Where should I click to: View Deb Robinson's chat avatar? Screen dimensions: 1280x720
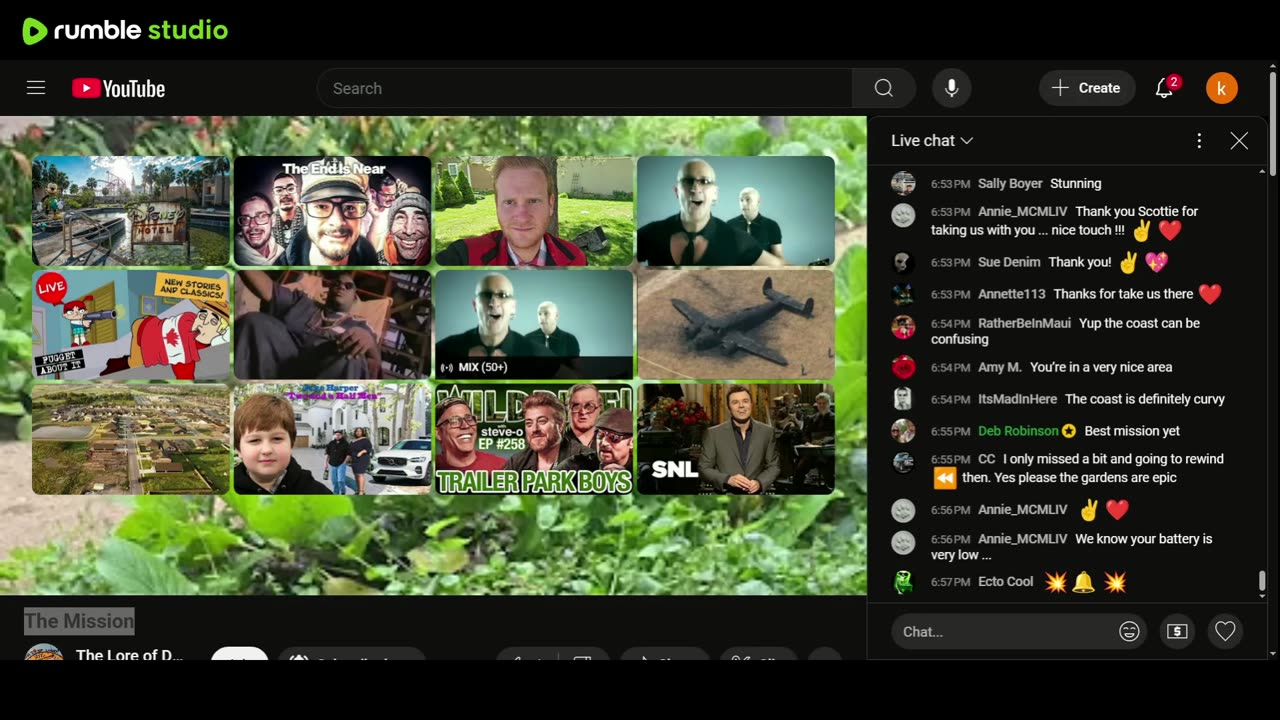point(903,431)
